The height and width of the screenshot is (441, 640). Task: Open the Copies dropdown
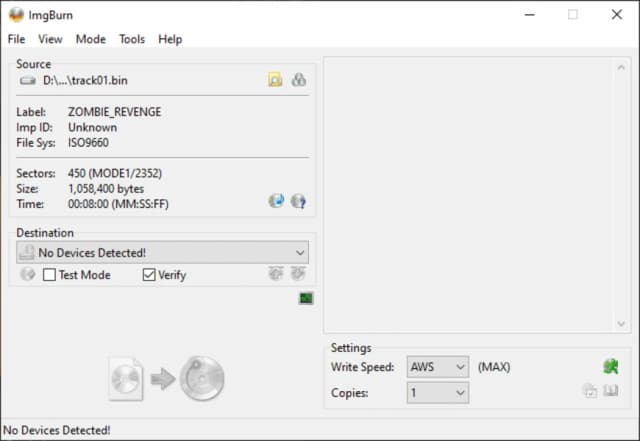(438, 393)
